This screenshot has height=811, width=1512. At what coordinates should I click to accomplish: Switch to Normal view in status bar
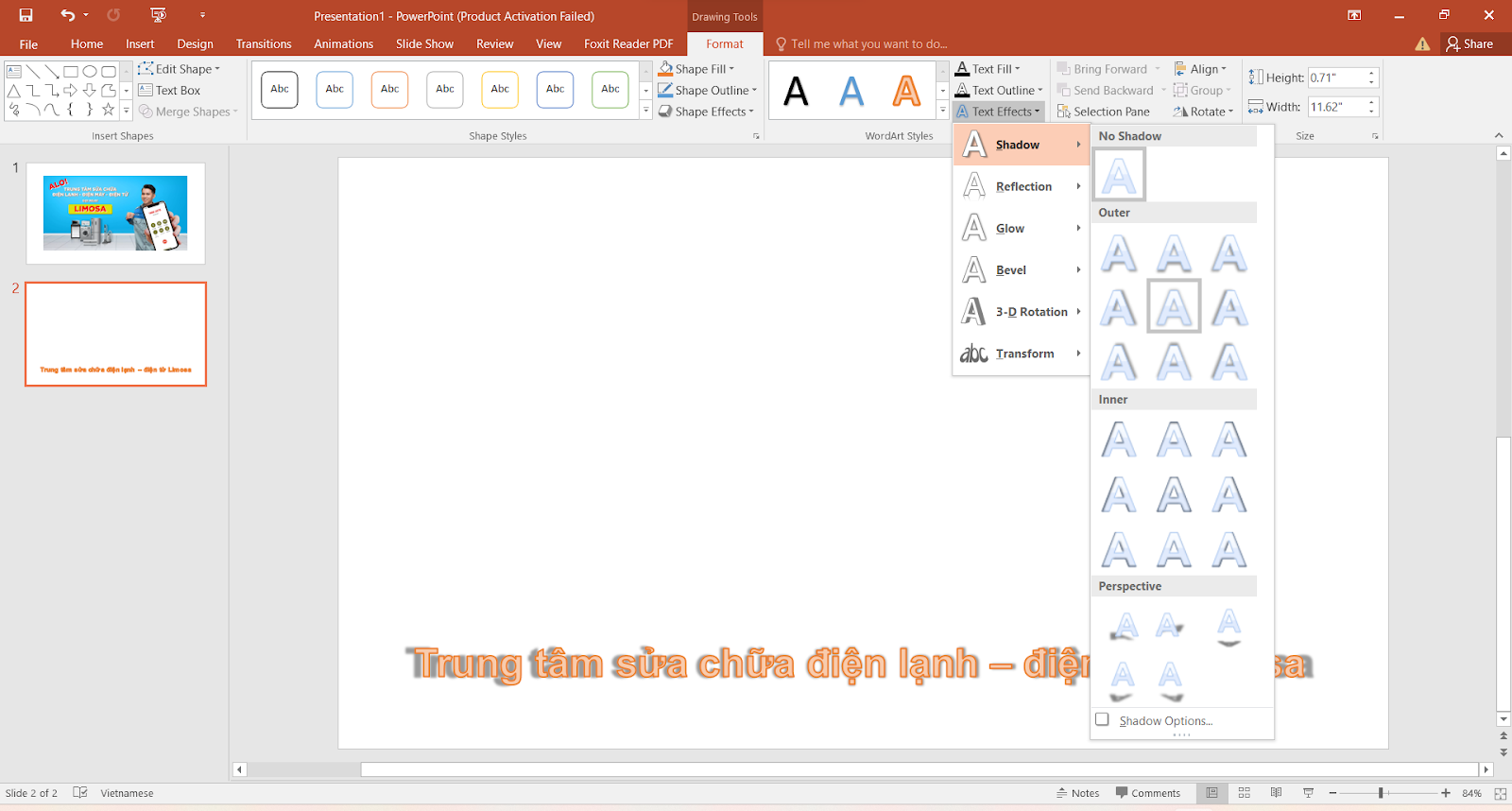[1211, 793]
